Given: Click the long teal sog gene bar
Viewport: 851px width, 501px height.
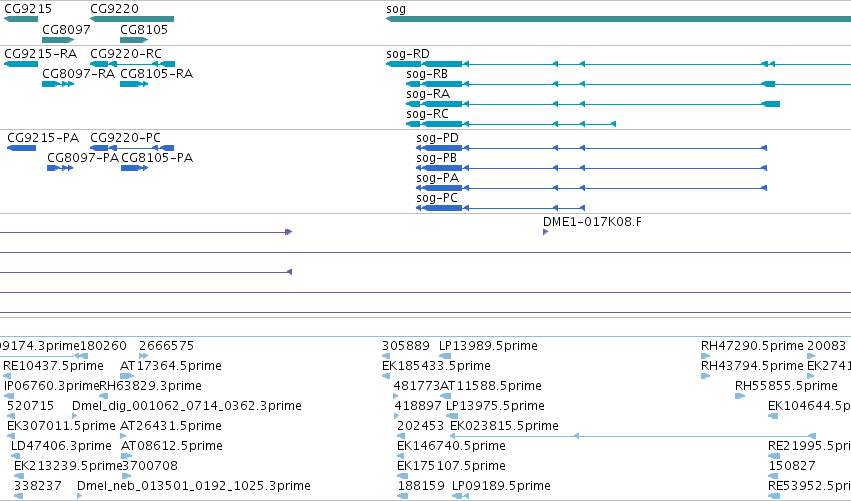Looking at the screenshot, I should point(618,19).
